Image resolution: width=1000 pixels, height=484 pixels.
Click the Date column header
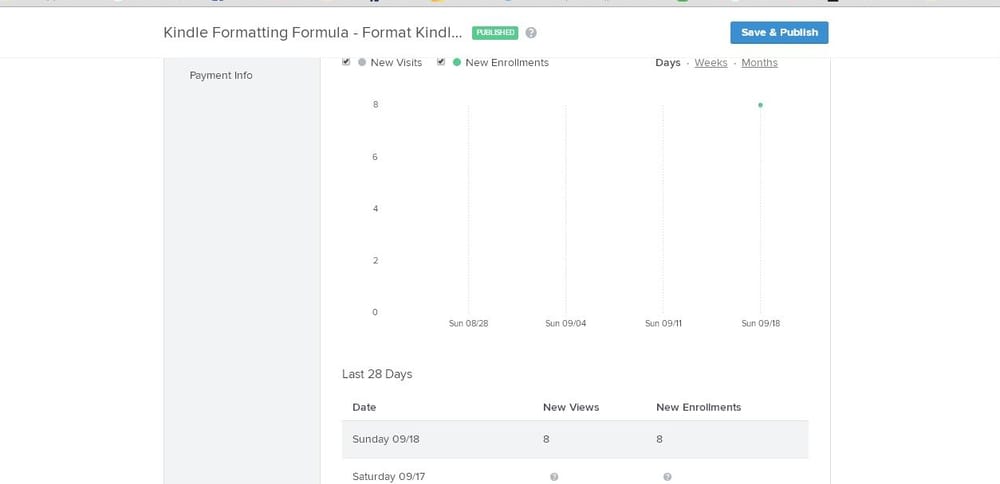tap(364, 407)
